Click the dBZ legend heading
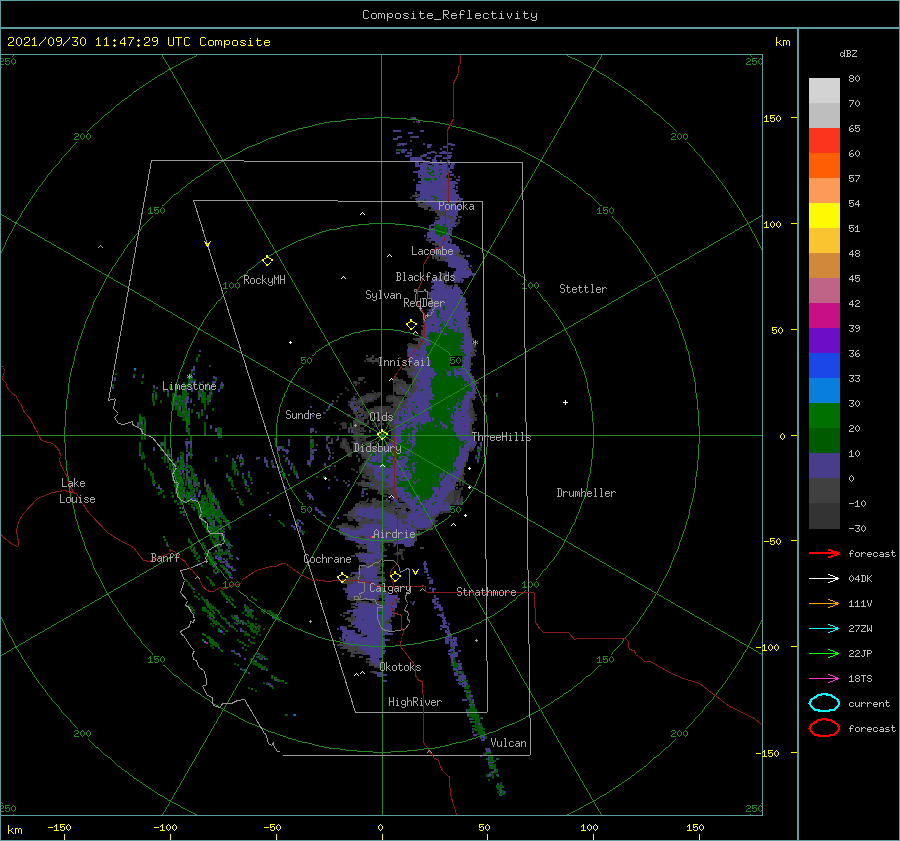This screenshot has height=841, width=900. click(x=848, y=53)
